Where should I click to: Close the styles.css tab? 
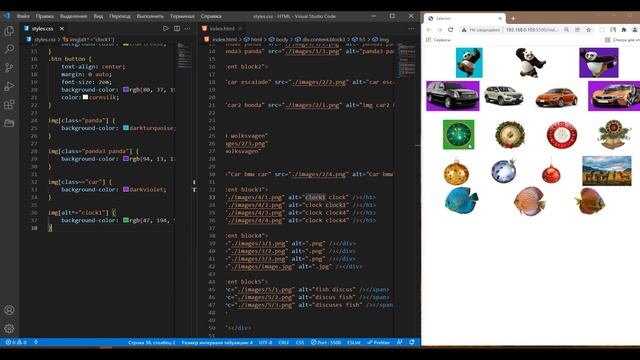click(x=62, y=29)
